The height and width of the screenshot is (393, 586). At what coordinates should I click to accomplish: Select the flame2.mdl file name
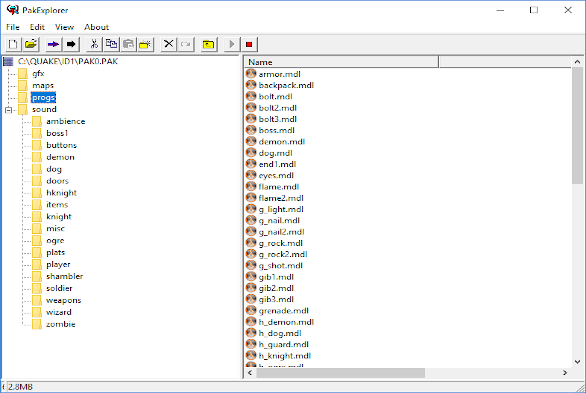pyautogui.click(x=281, y=198)
